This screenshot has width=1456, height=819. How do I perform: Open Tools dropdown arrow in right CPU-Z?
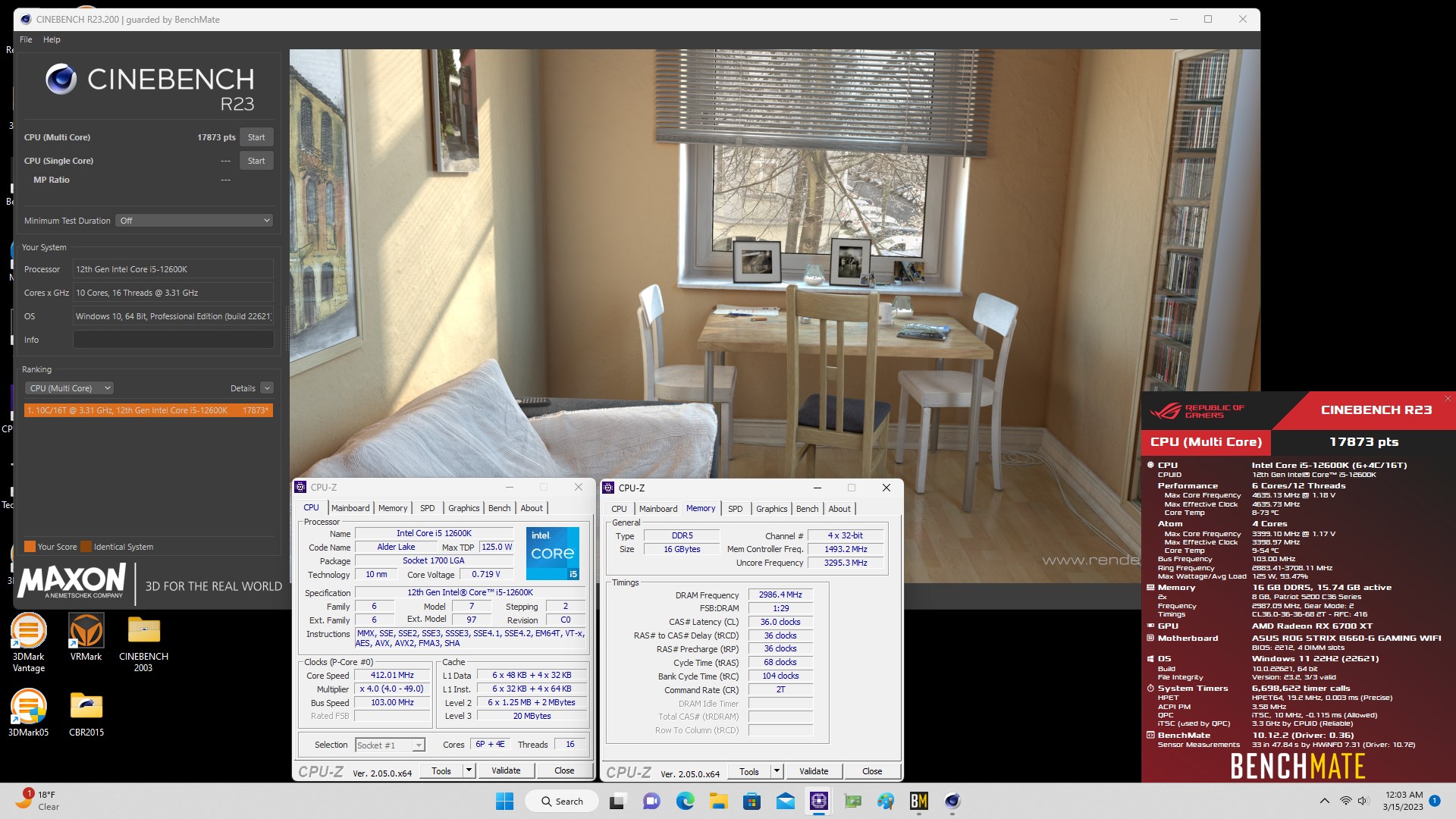point(777,772)
